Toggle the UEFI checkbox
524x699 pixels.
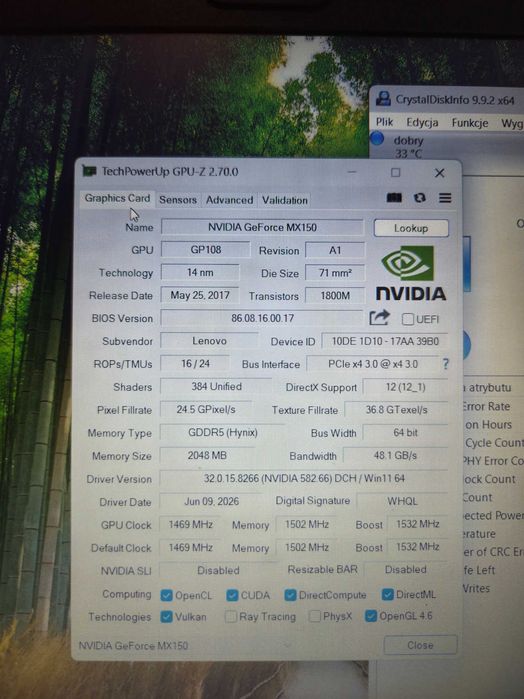tap(407, 319)
